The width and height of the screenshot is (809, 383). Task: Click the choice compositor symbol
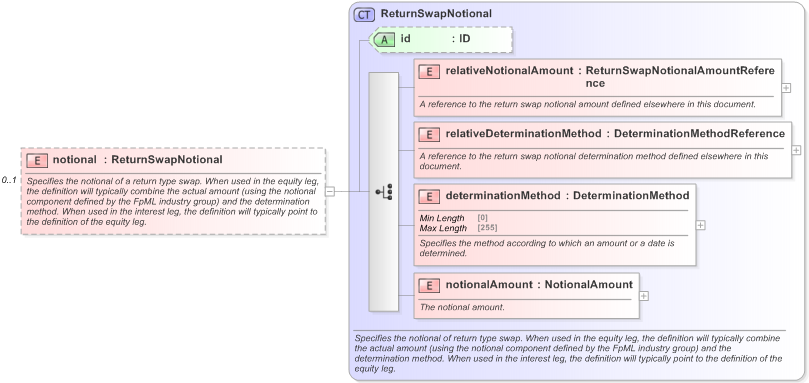coord(383,192)
